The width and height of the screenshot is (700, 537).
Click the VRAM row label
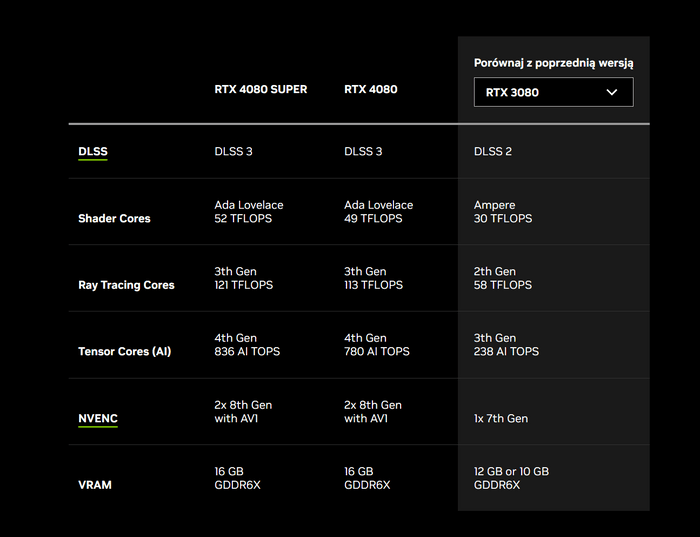tap(95, 485)
